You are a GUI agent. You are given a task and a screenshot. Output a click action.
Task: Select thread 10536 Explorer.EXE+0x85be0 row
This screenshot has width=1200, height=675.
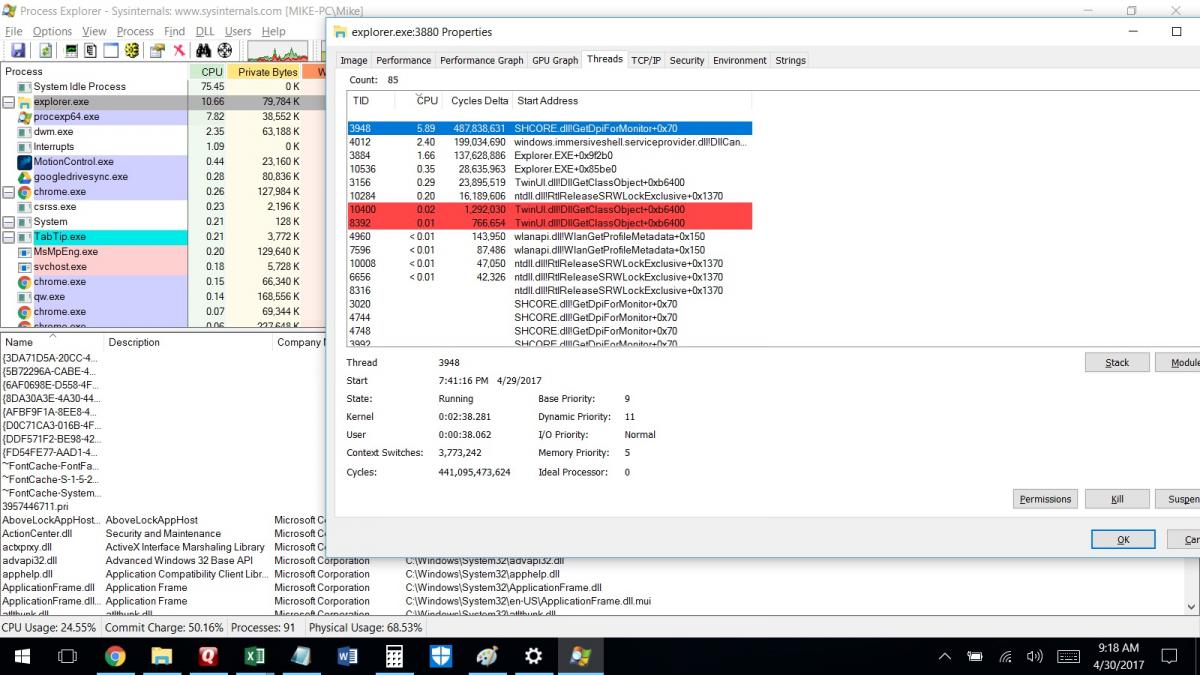pyautogui.click(x=549, y=169)
